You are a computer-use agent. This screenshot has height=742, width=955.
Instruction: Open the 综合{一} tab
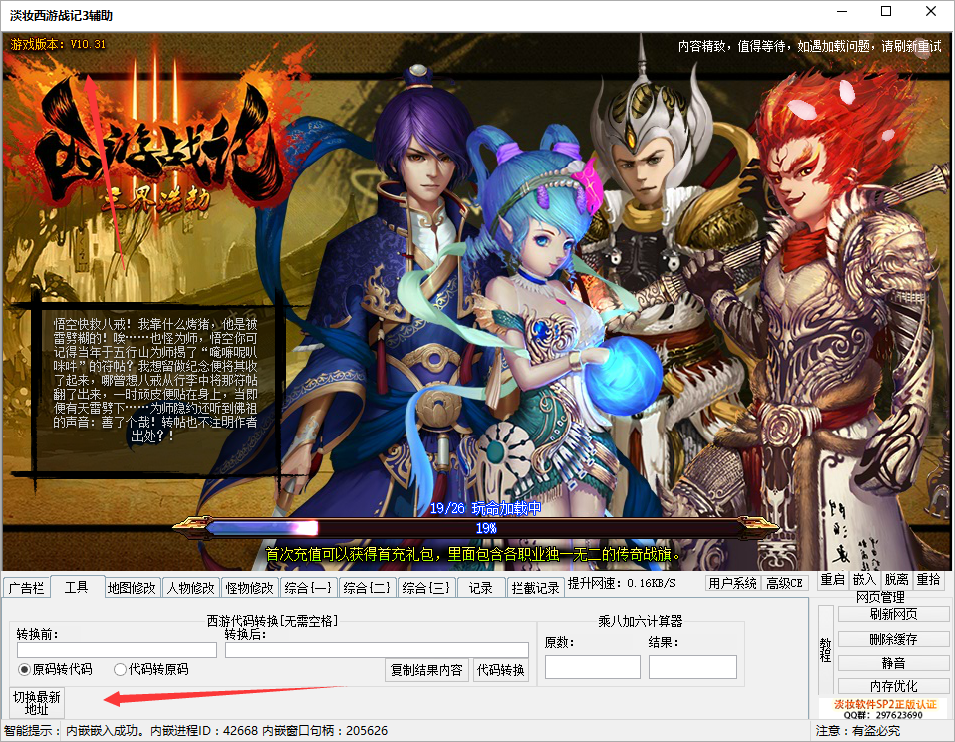coord(308,588)
